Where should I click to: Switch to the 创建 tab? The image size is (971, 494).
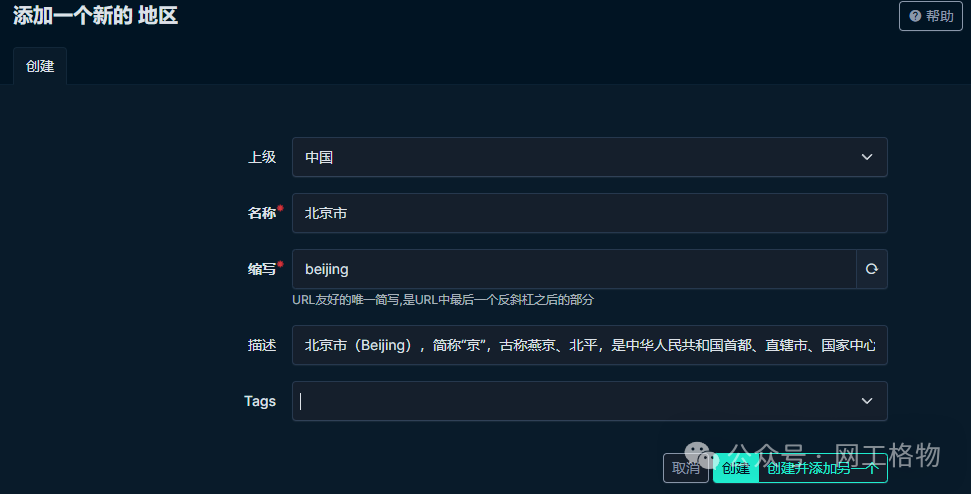[x=40, y=66]
